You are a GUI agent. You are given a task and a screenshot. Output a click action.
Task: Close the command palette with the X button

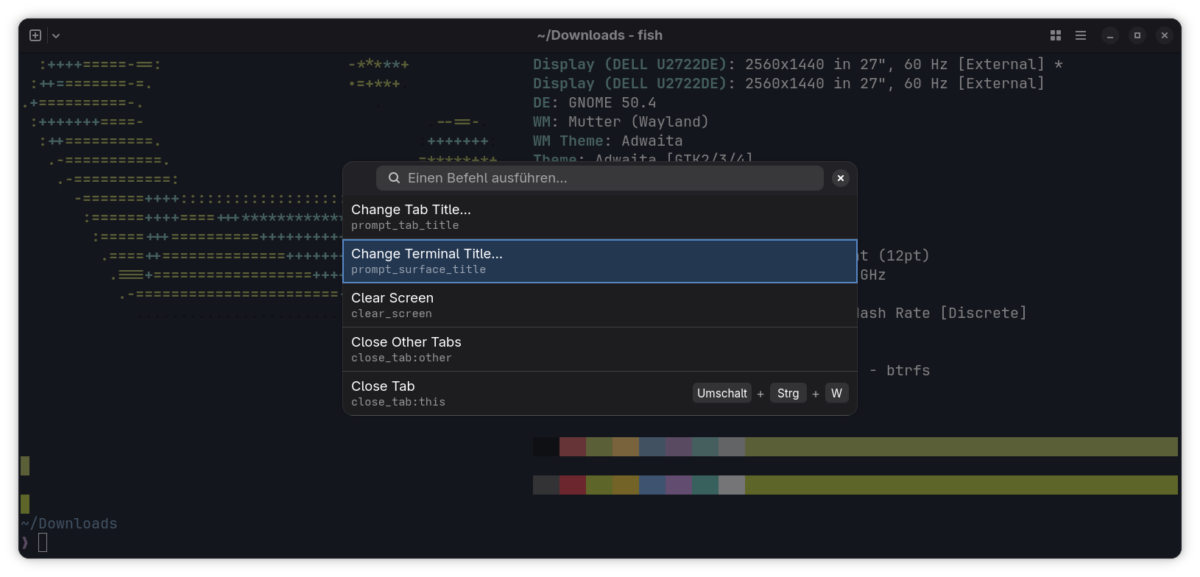pos(840,178)
